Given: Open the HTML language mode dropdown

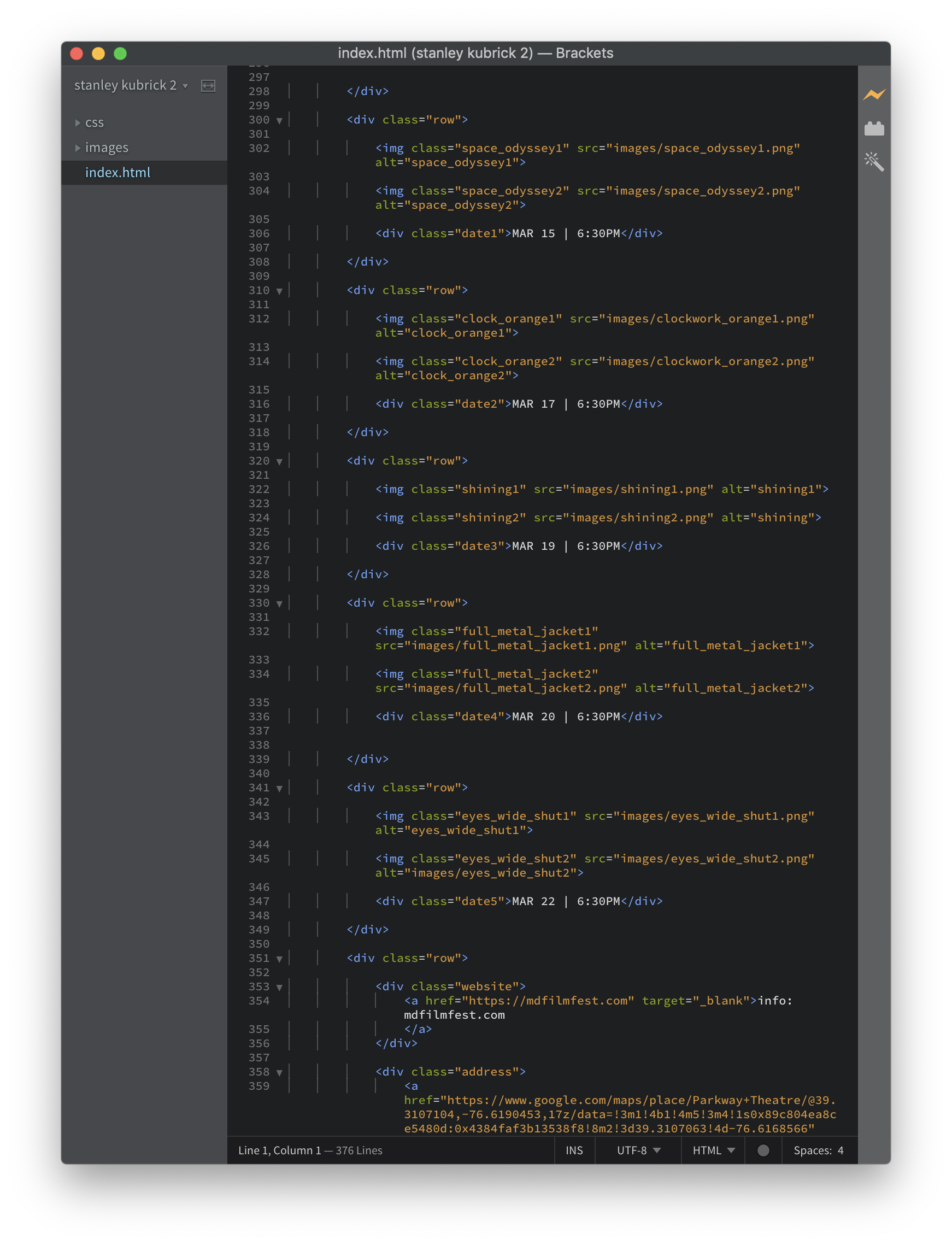Looking at the screenshot, I should (713, 1150).
